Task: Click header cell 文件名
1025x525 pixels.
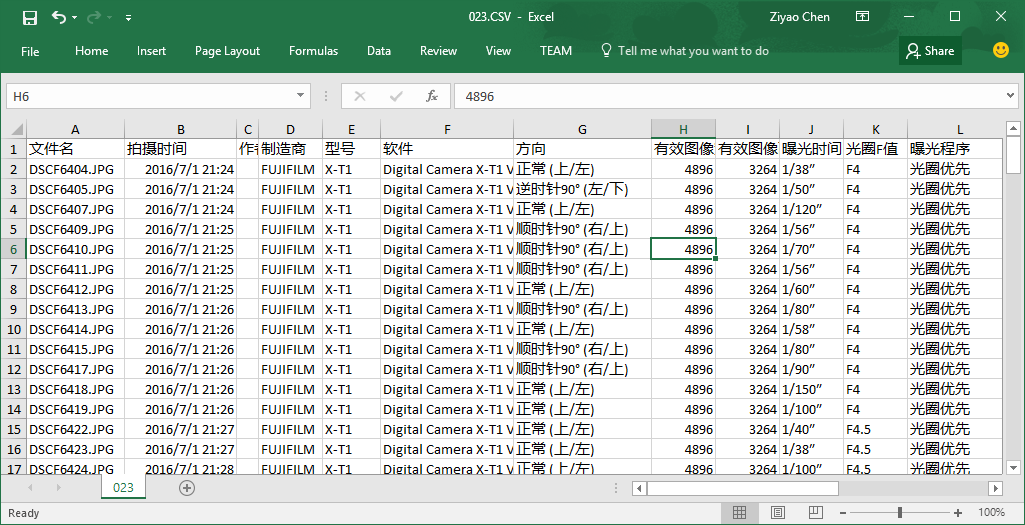Action: [75, 149]
